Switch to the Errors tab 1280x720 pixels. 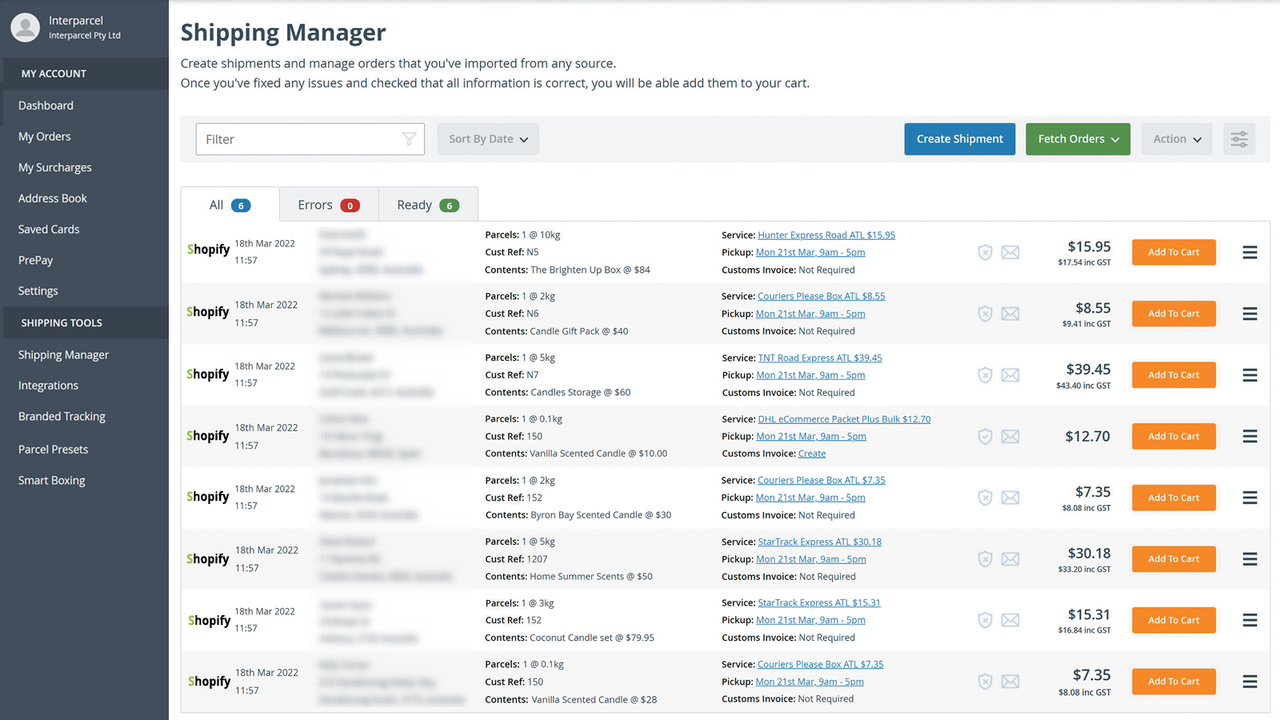328,204
